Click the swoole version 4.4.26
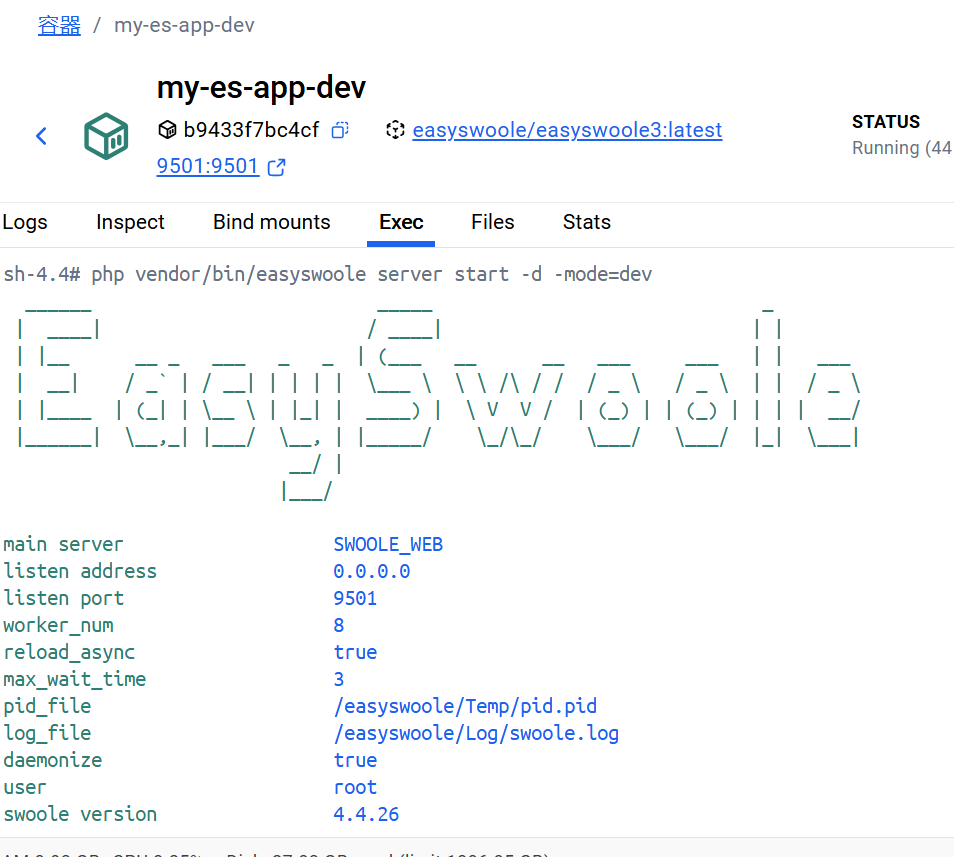 pos(366,814)
